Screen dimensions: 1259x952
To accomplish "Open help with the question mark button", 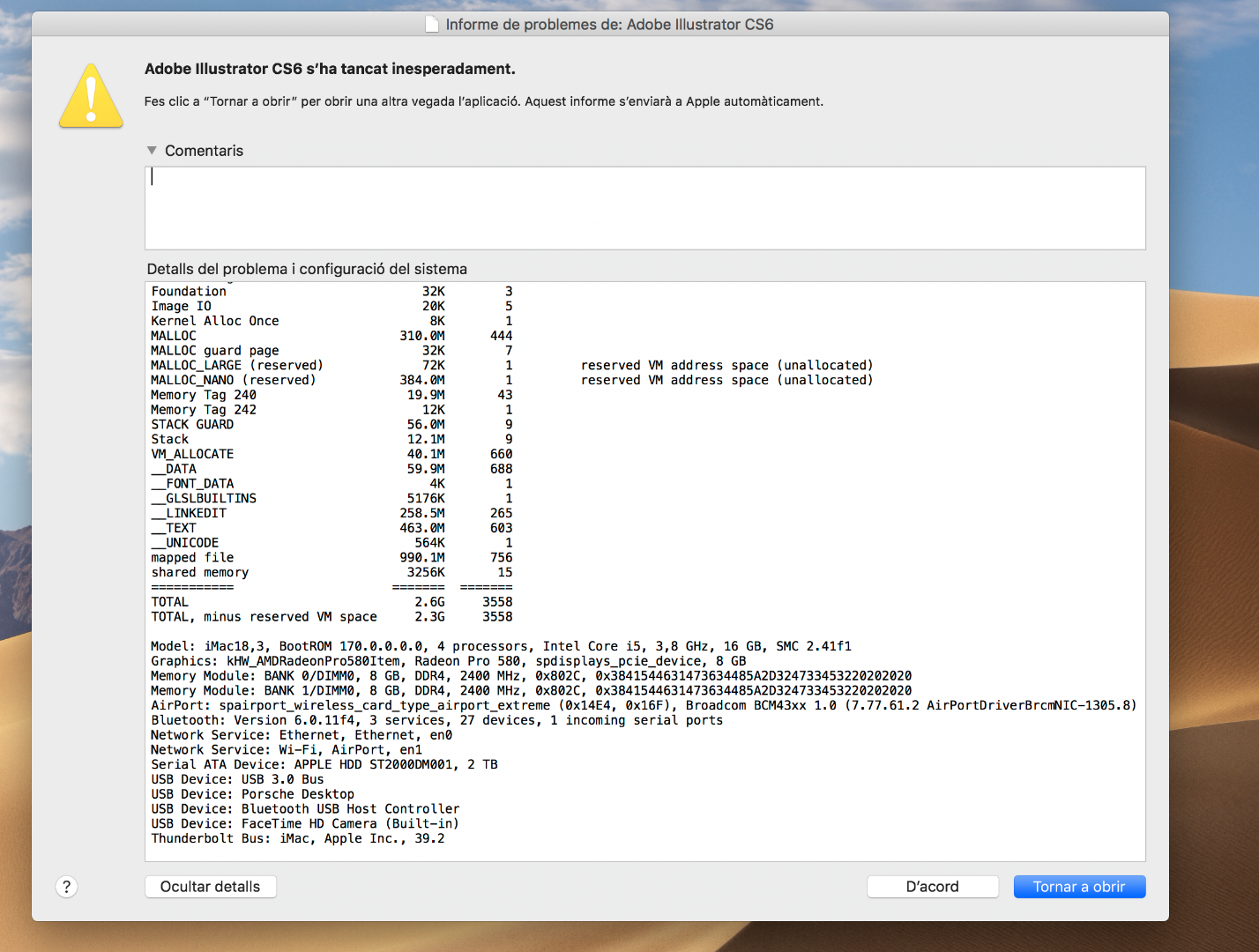I will [x=67, y=887].
